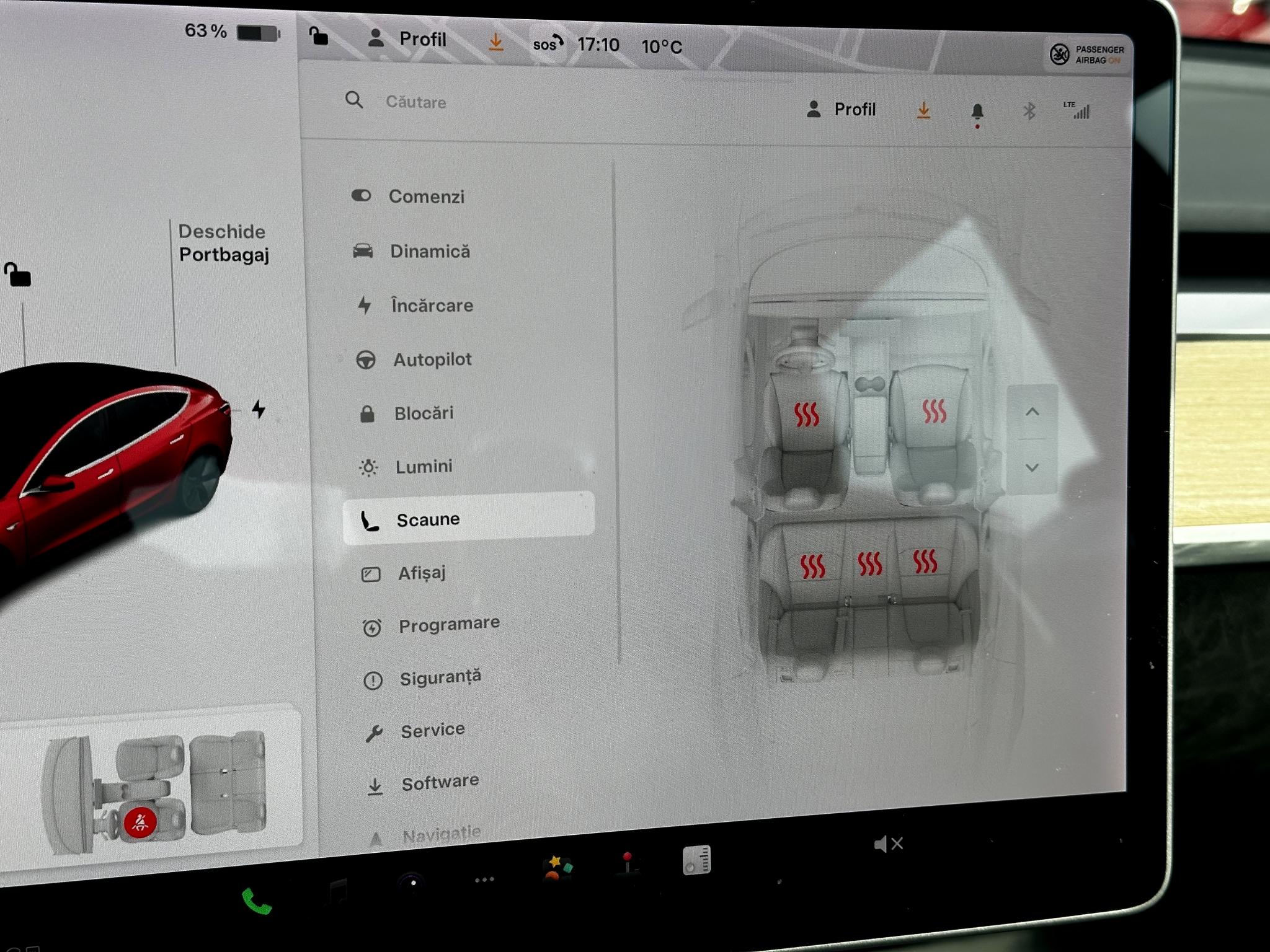Screen dimensions: 1270x952
Task: Open the Programare scheduling menu
Action: [432, 626]
